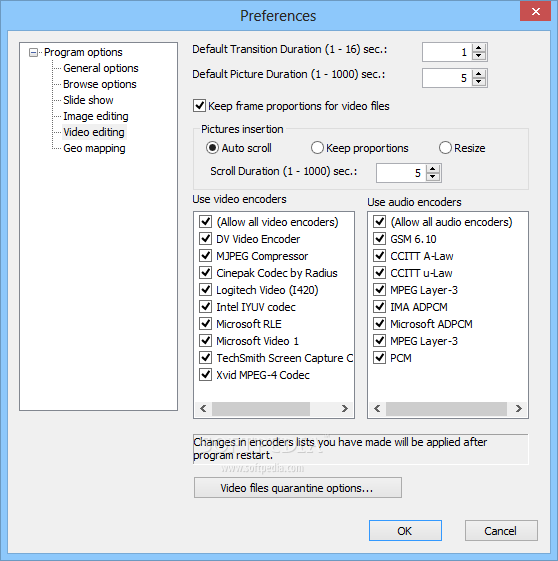Click the Default Picture Duration field

tap(447, 78)
